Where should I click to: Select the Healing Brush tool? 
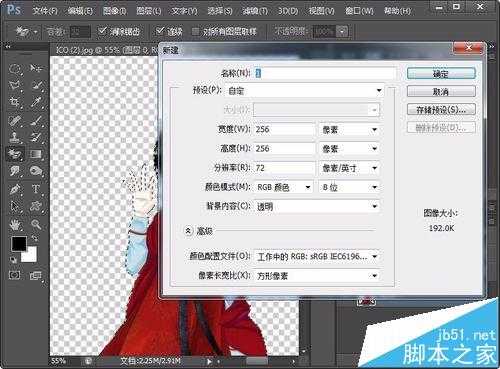click(x=15, y=120)
